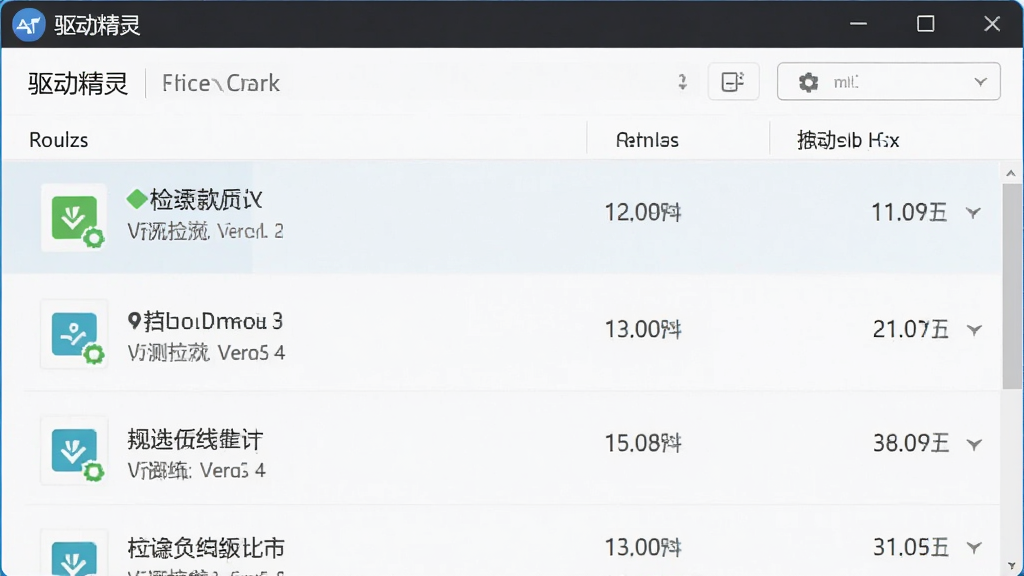
Task: Click the 31.05 value in the last row
Action: tap(911, 547)
